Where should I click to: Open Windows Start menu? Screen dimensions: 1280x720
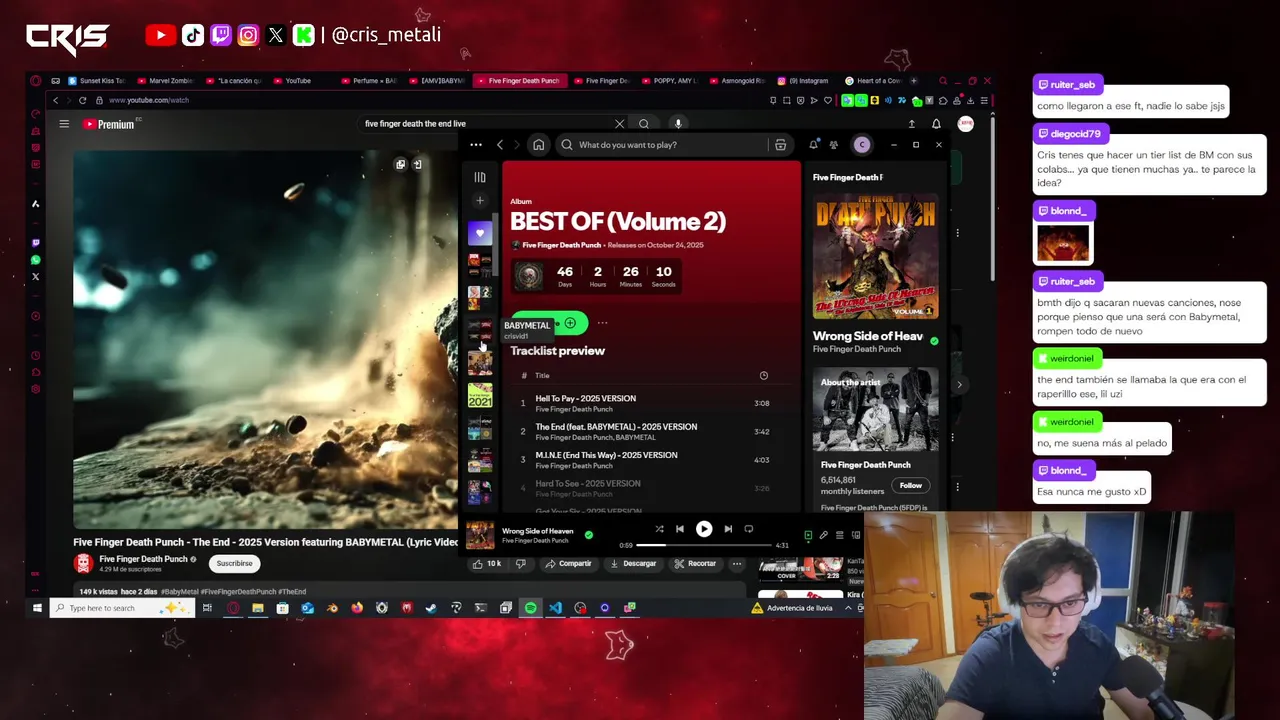37,608
